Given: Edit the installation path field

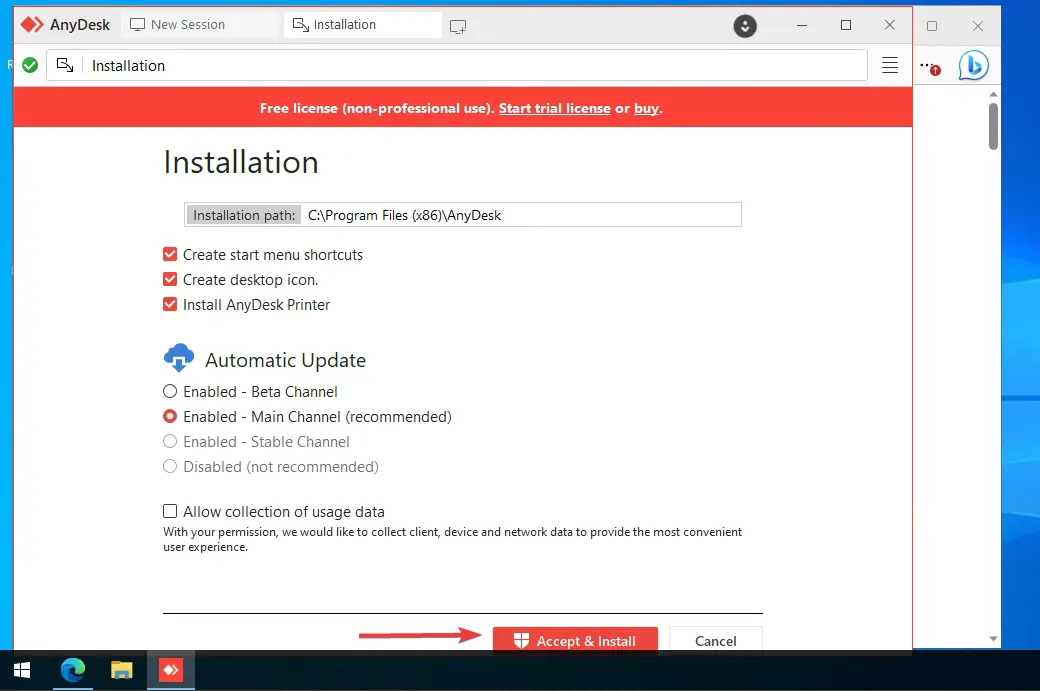Looking at the screenshot, I should [x=463, y=215].
